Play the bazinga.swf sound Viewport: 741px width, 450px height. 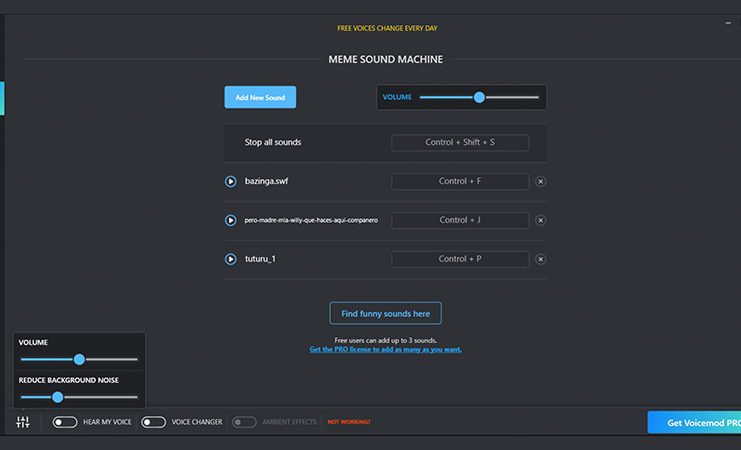coord(231,182)
